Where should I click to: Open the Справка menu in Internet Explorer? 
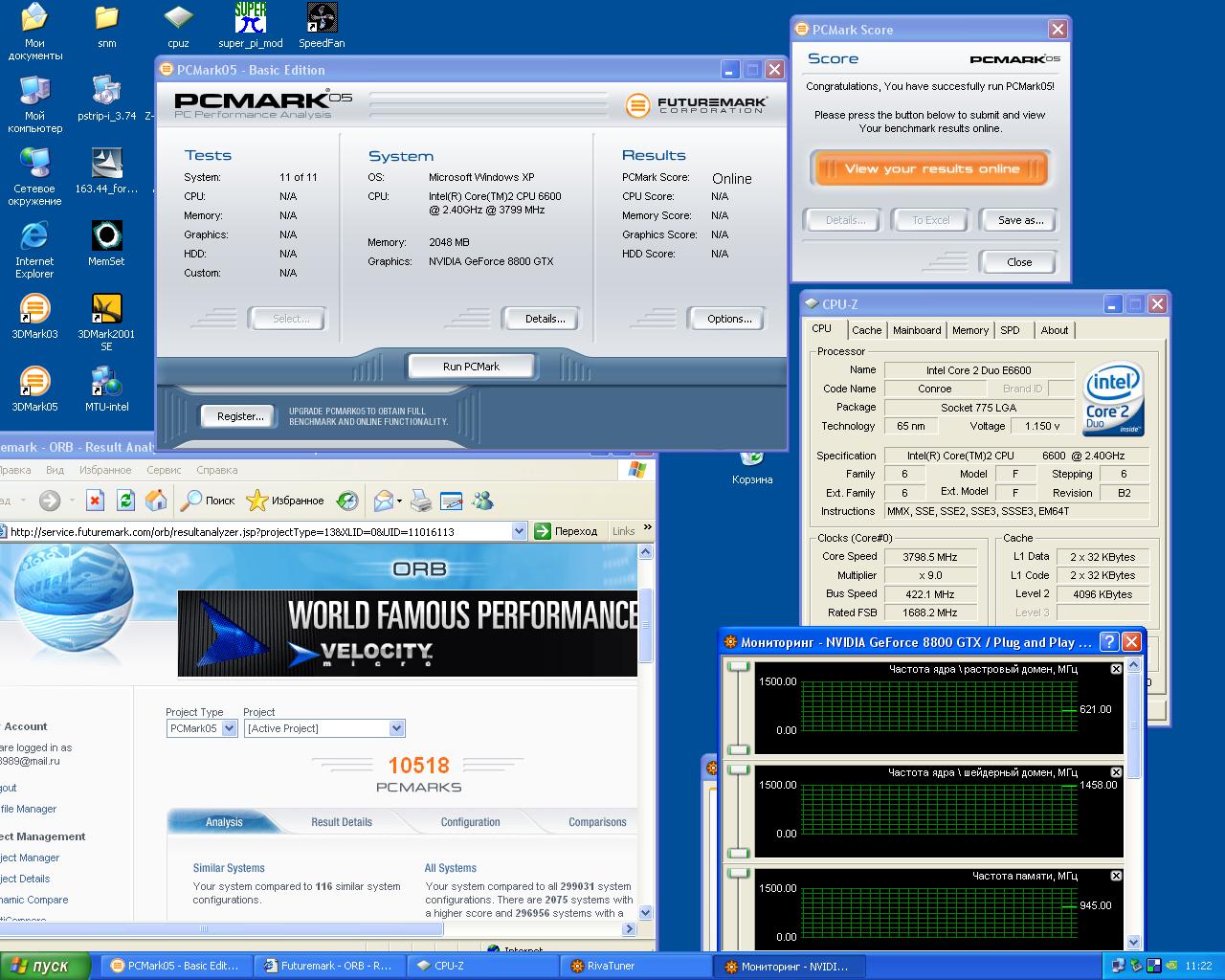(216, 470)
